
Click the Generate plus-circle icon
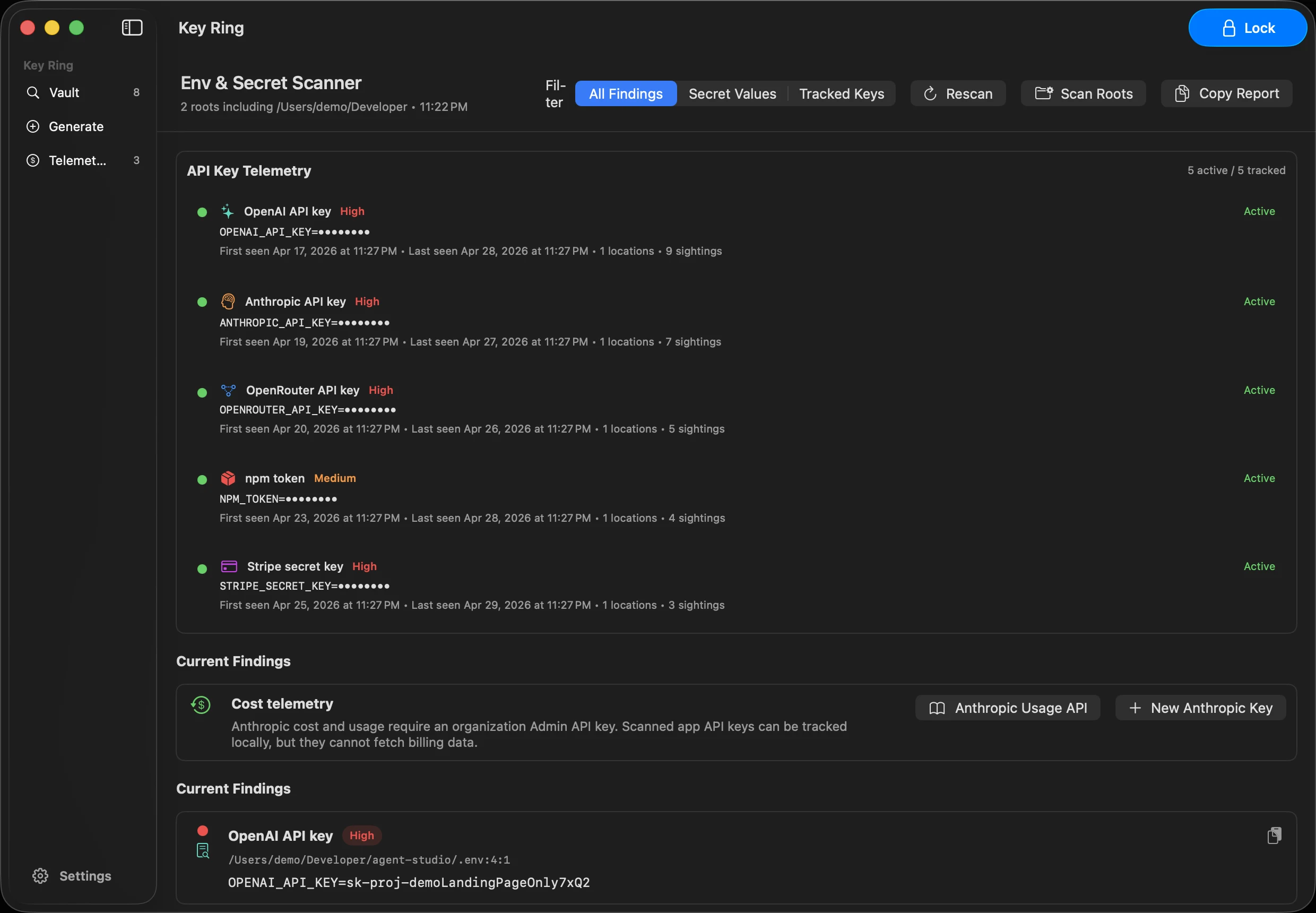point(33,126)
